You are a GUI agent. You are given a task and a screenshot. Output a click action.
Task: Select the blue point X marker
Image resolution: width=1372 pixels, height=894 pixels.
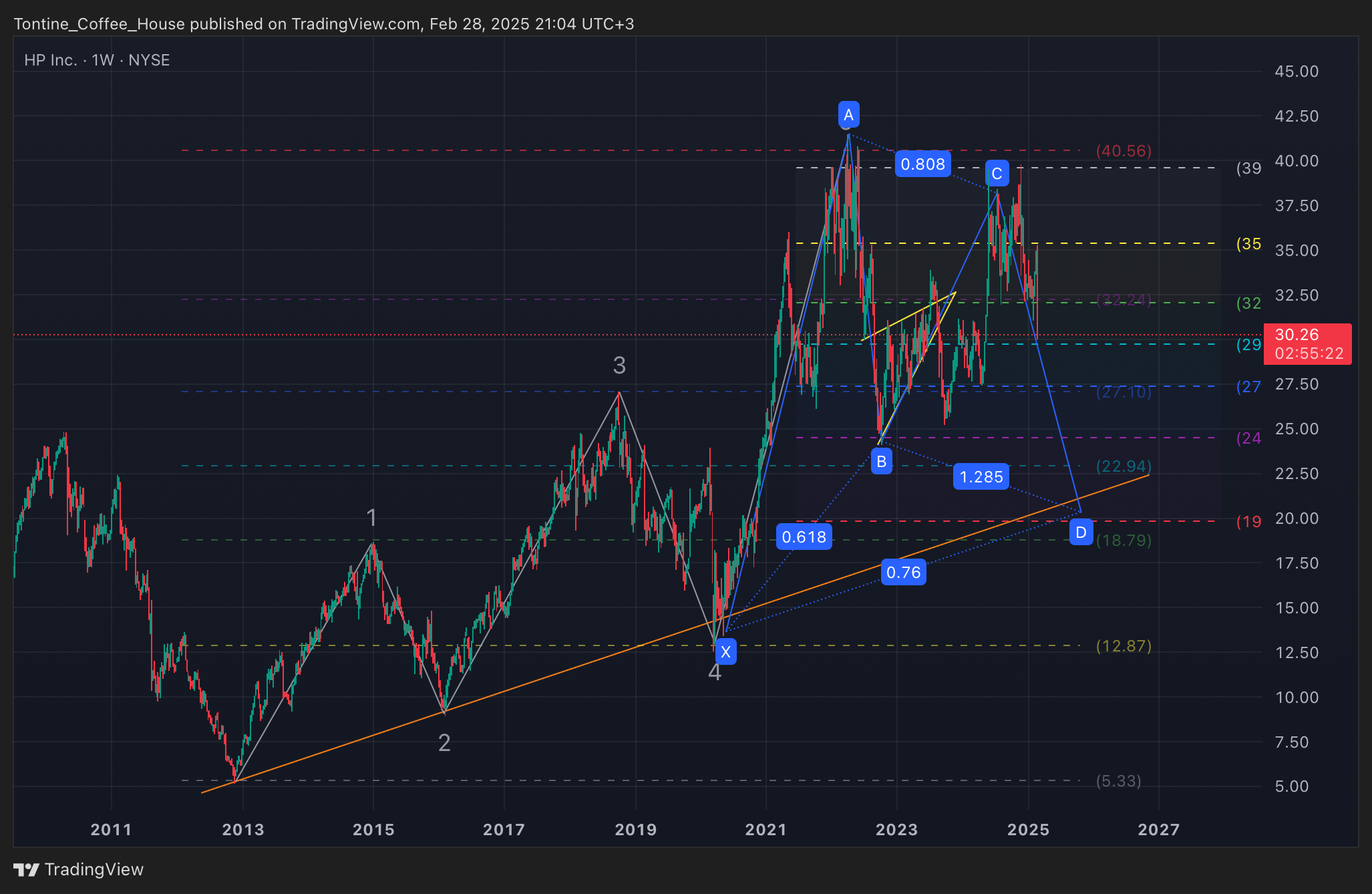pos(725,651)
